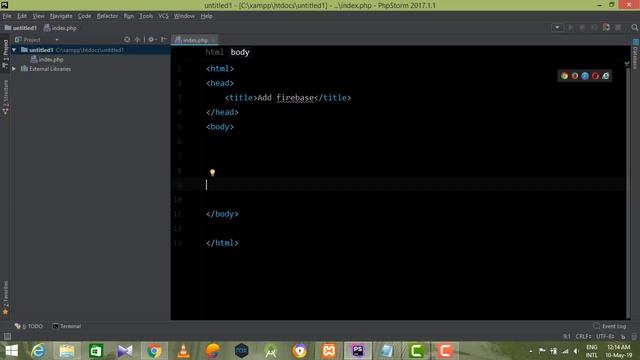This screenshot has height=360, width=640.
Task: Open File Explorer from the taskbar
Action: 67,351
